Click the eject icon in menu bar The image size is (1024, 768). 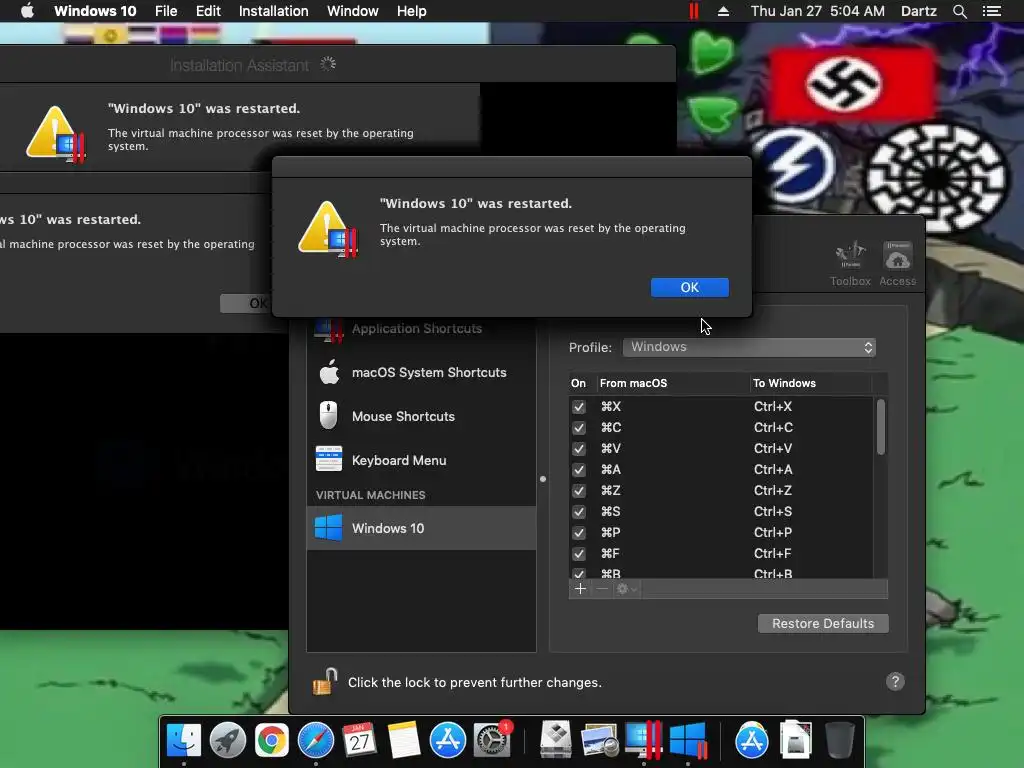[723, 11]
